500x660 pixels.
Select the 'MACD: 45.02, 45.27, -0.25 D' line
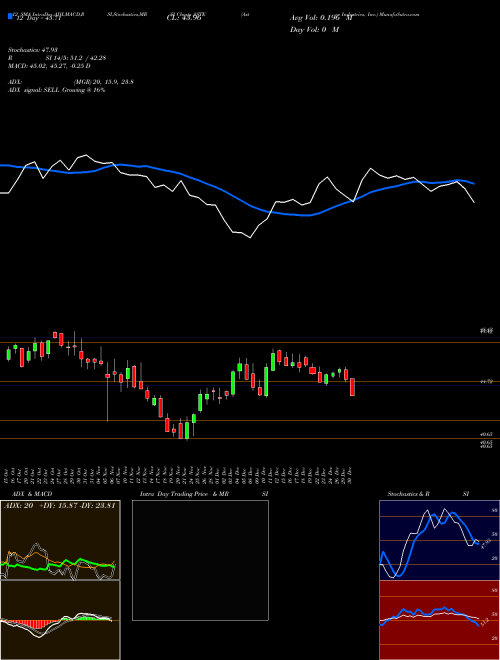49,66
